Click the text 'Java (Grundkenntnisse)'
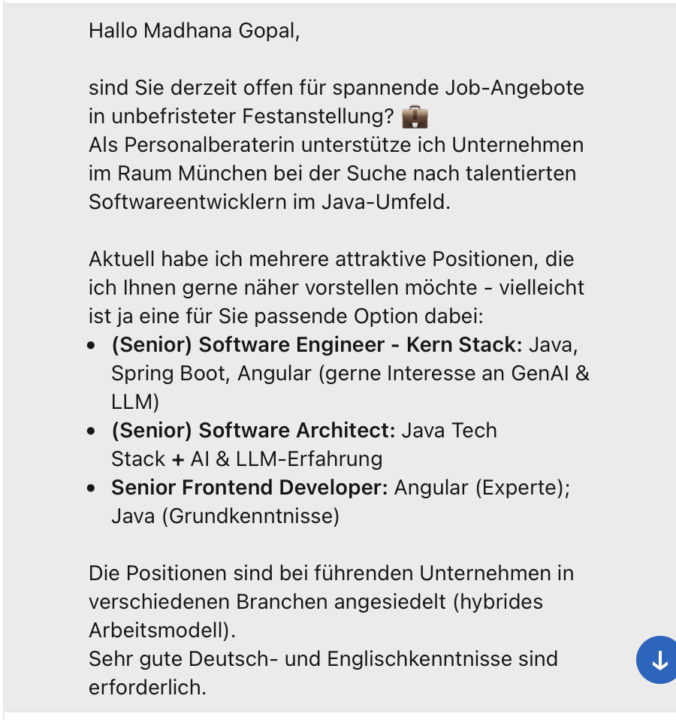Image resolution: width=676 pixels, height=720 pixels. pyautogui.click(x=225, y=516)
